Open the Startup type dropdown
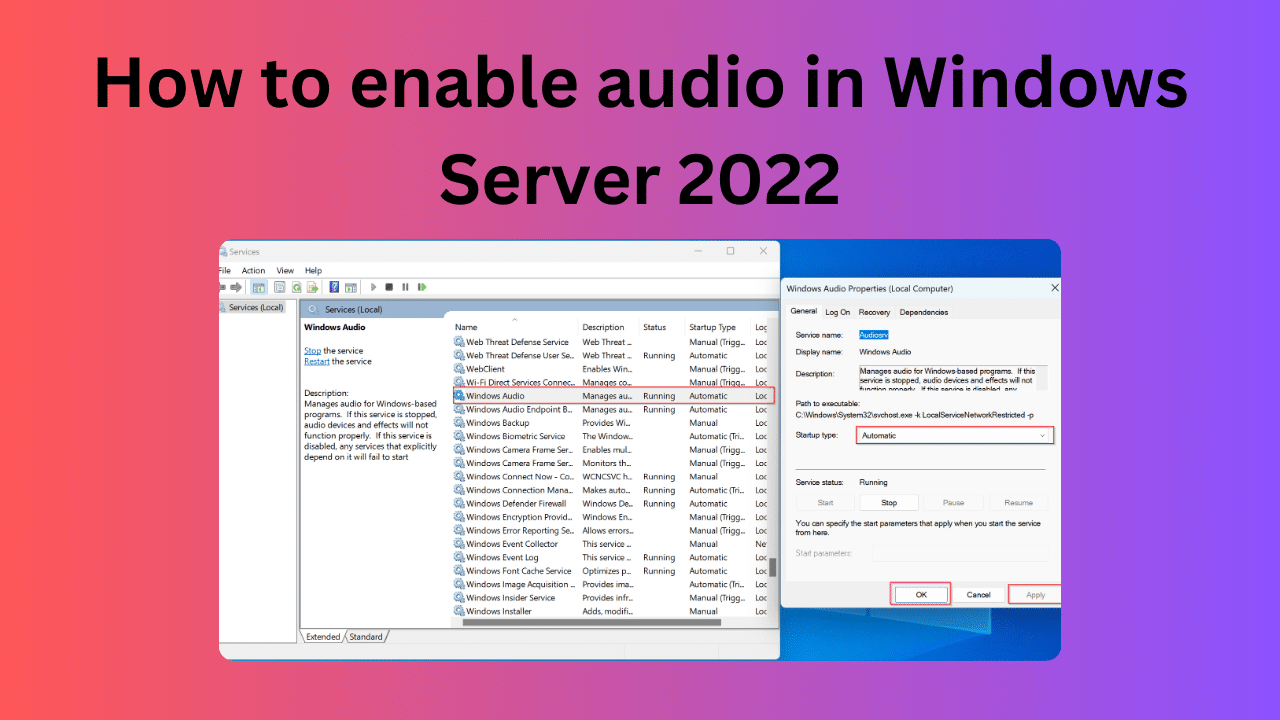The width and height of the screenshot is (1280, 720). click(x=955, y=436)
